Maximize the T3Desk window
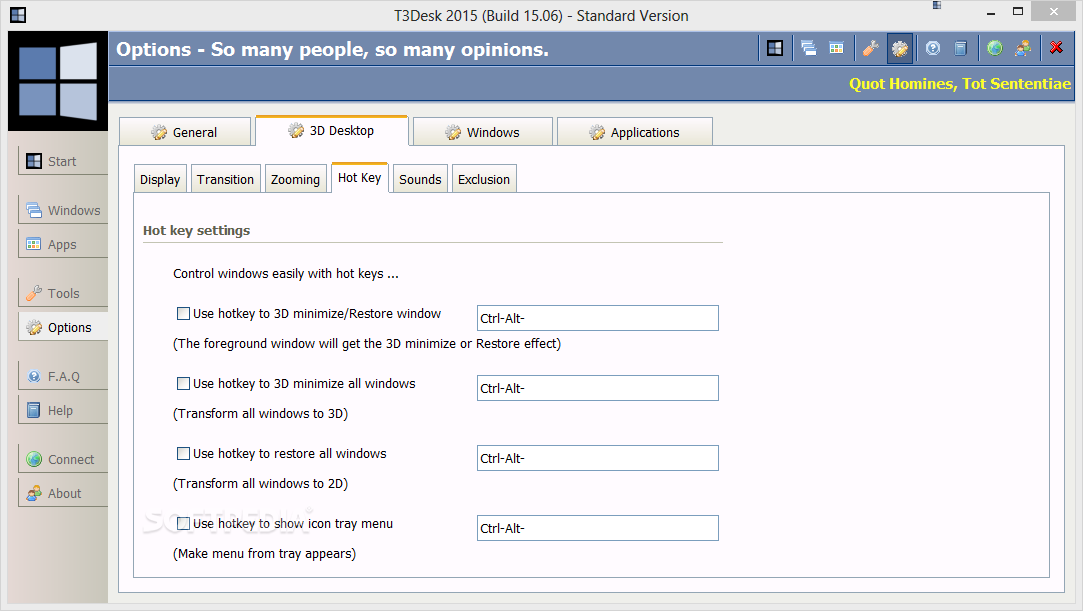The height and width of the screenshot is (611, 1083). tap(1018, 11)
